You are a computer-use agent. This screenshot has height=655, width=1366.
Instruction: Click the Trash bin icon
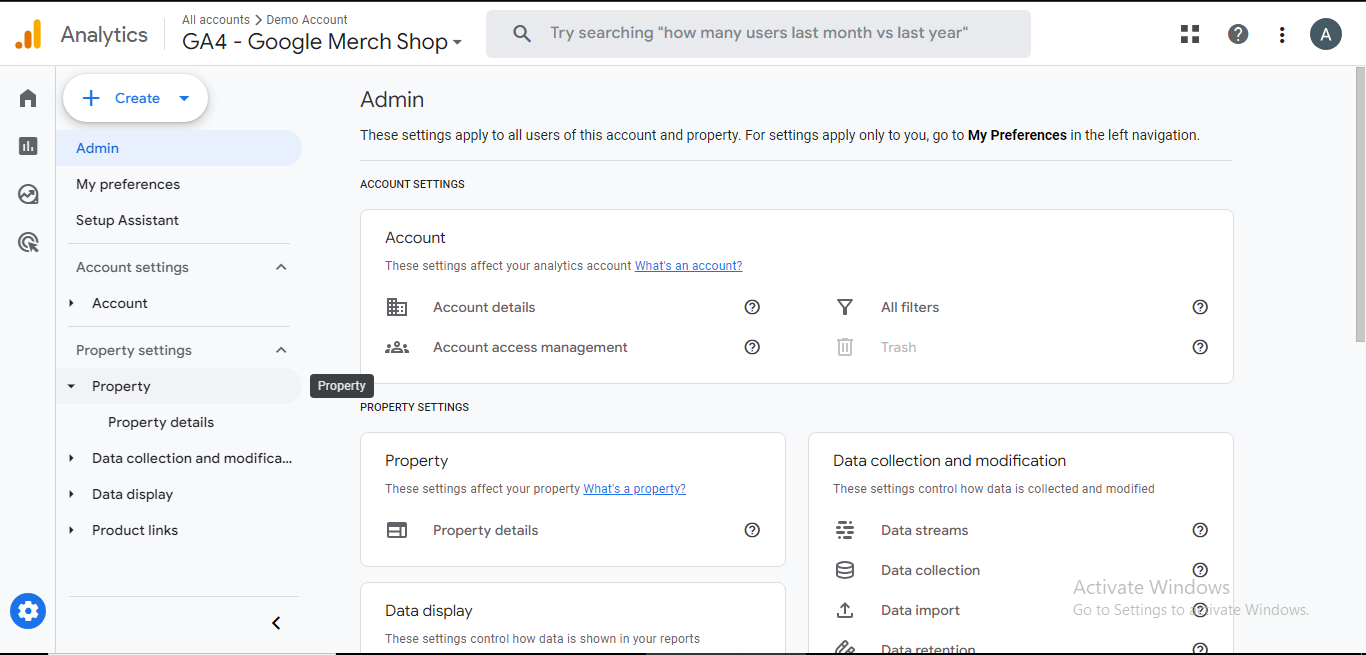point(845,347)
